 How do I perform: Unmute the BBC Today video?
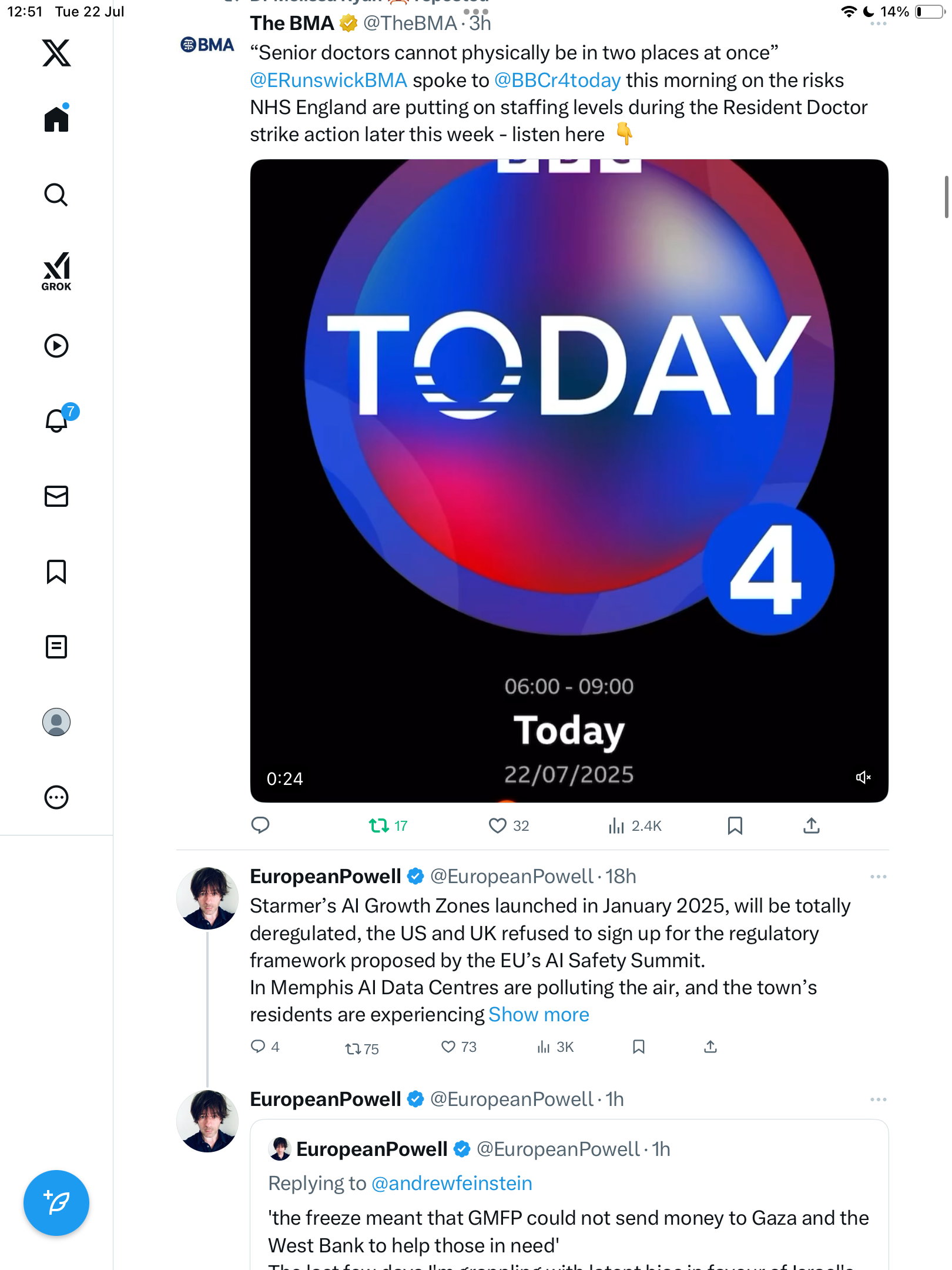click(863, 777)
